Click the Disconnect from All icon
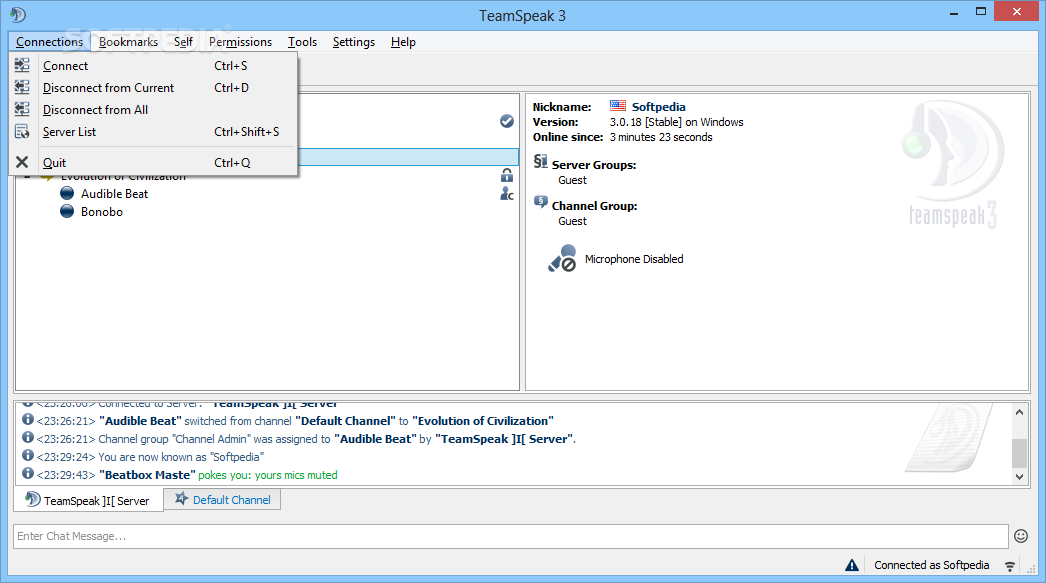 click(x=22, y=109)
